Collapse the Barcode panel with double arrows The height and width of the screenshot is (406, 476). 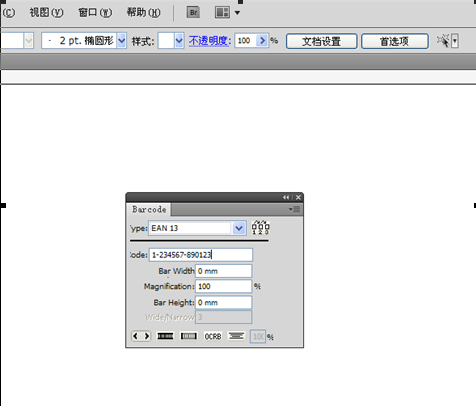[x=286, y=197]
